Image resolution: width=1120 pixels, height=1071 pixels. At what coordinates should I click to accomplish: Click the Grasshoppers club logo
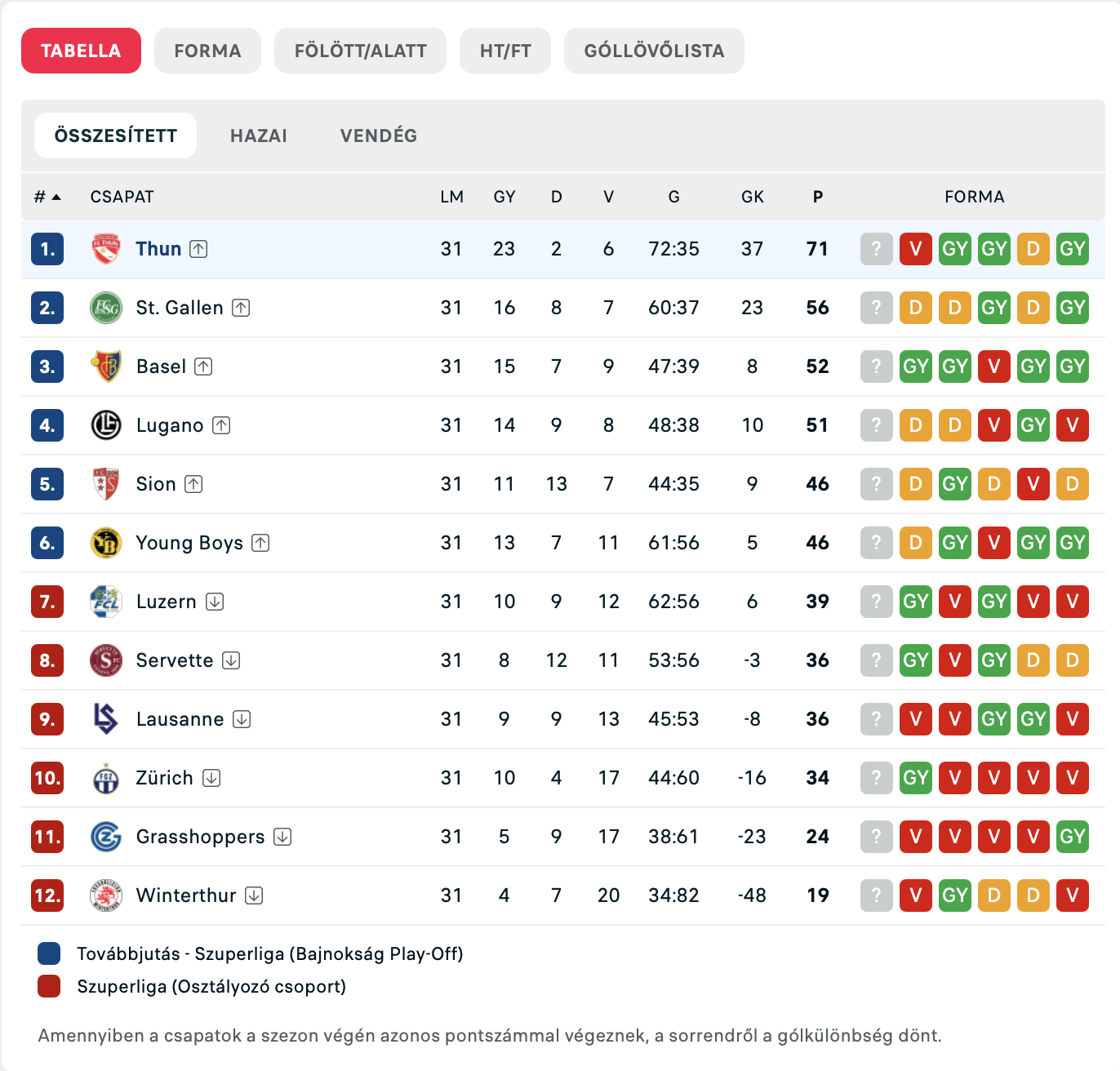(x=106, y=837)
